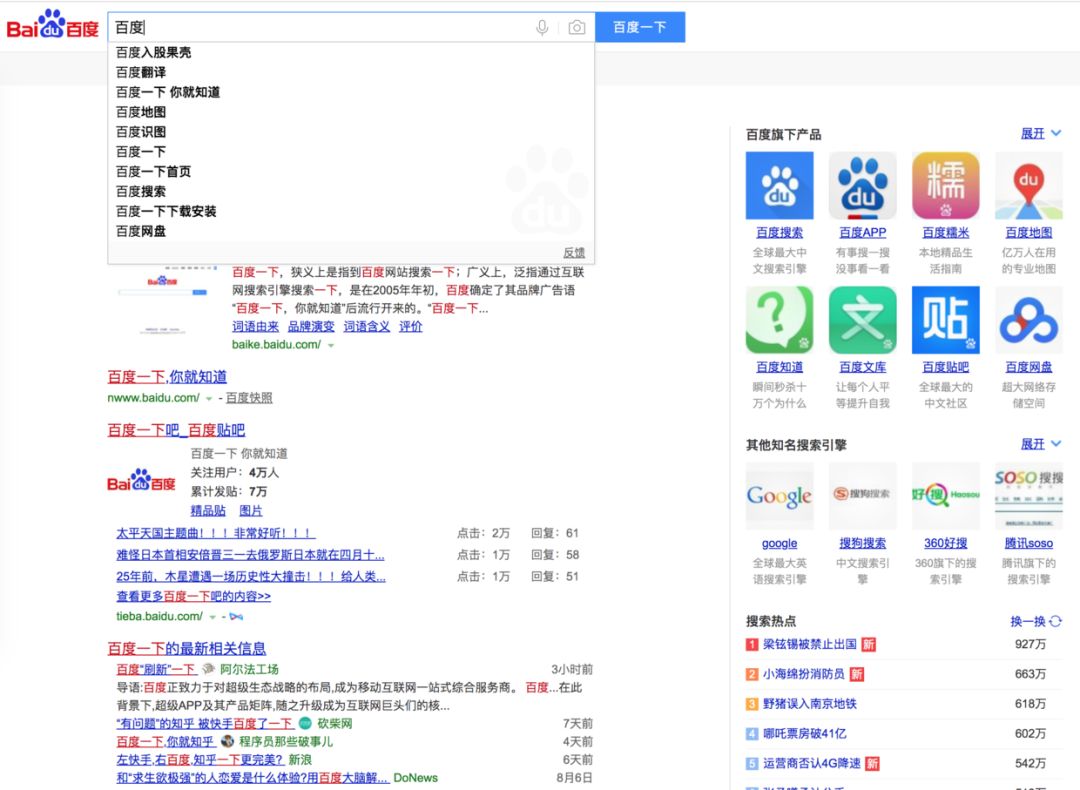Image resolution: width=1080 pixels, height=790 pixels.
Task: Open the 图片 link under Tieba
Action: (251, 510)
